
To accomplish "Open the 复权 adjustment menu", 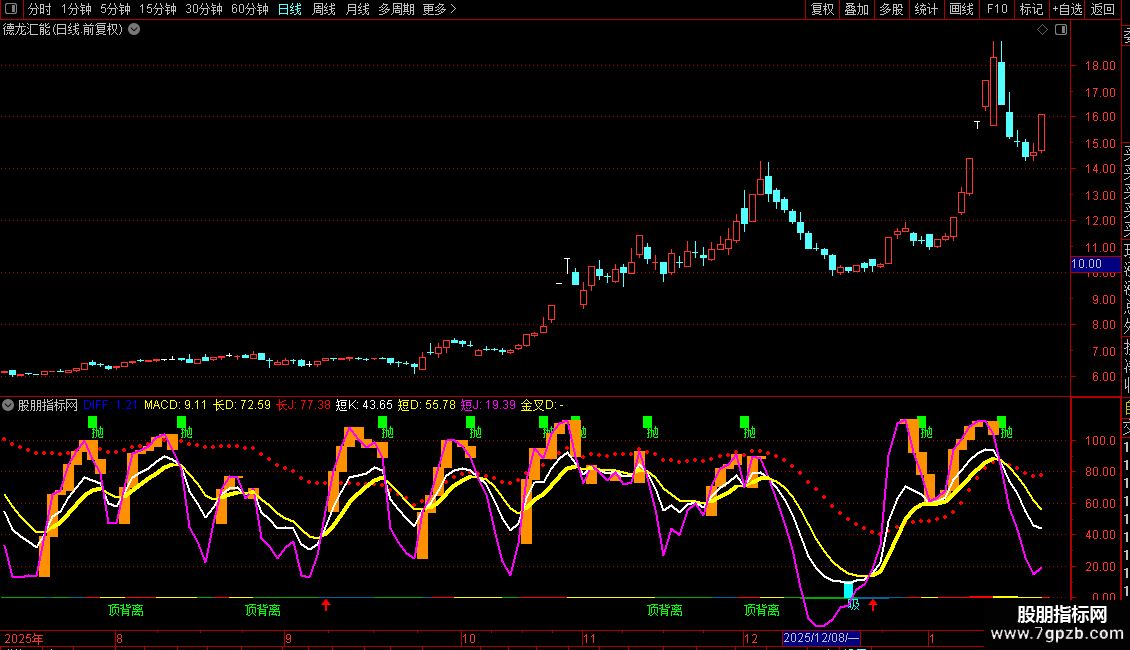I will pyautogui.click(x=822, y=9).
